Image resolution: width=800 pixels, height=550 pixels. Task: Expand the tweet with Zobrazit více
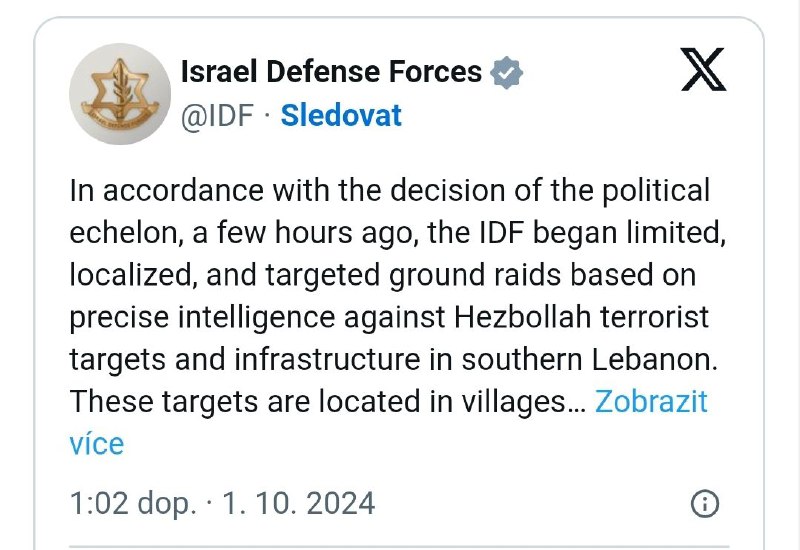(651, 402)
